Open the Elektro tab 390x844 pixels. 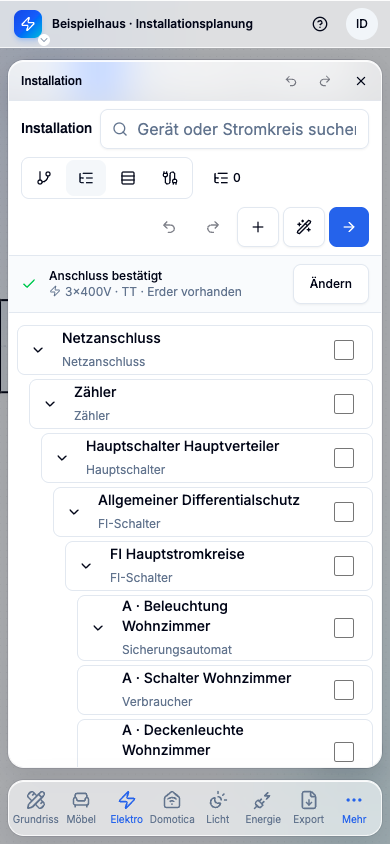click(x=126, y=808)
